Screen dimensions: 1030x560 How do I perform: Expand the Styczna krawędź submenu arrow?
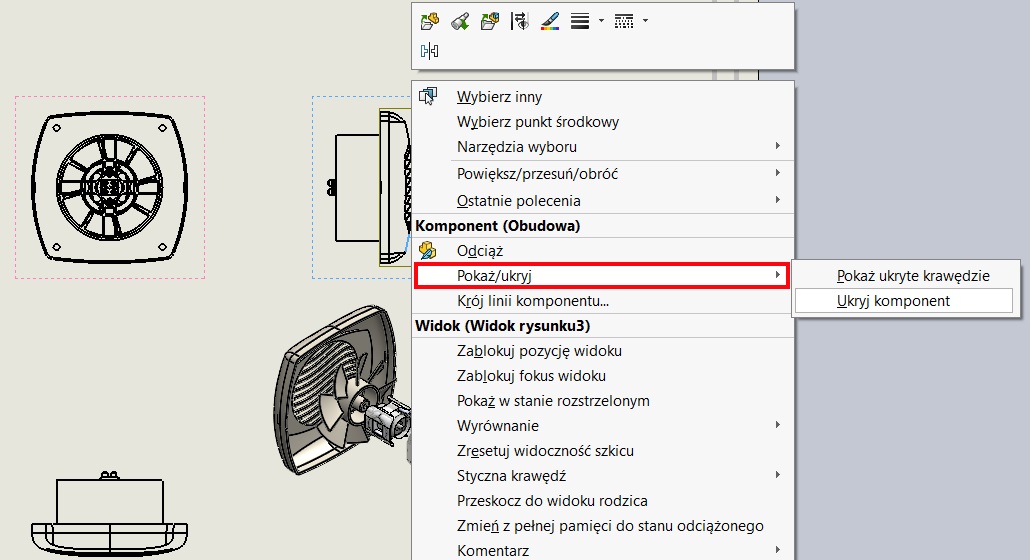[x=778, y=475]
